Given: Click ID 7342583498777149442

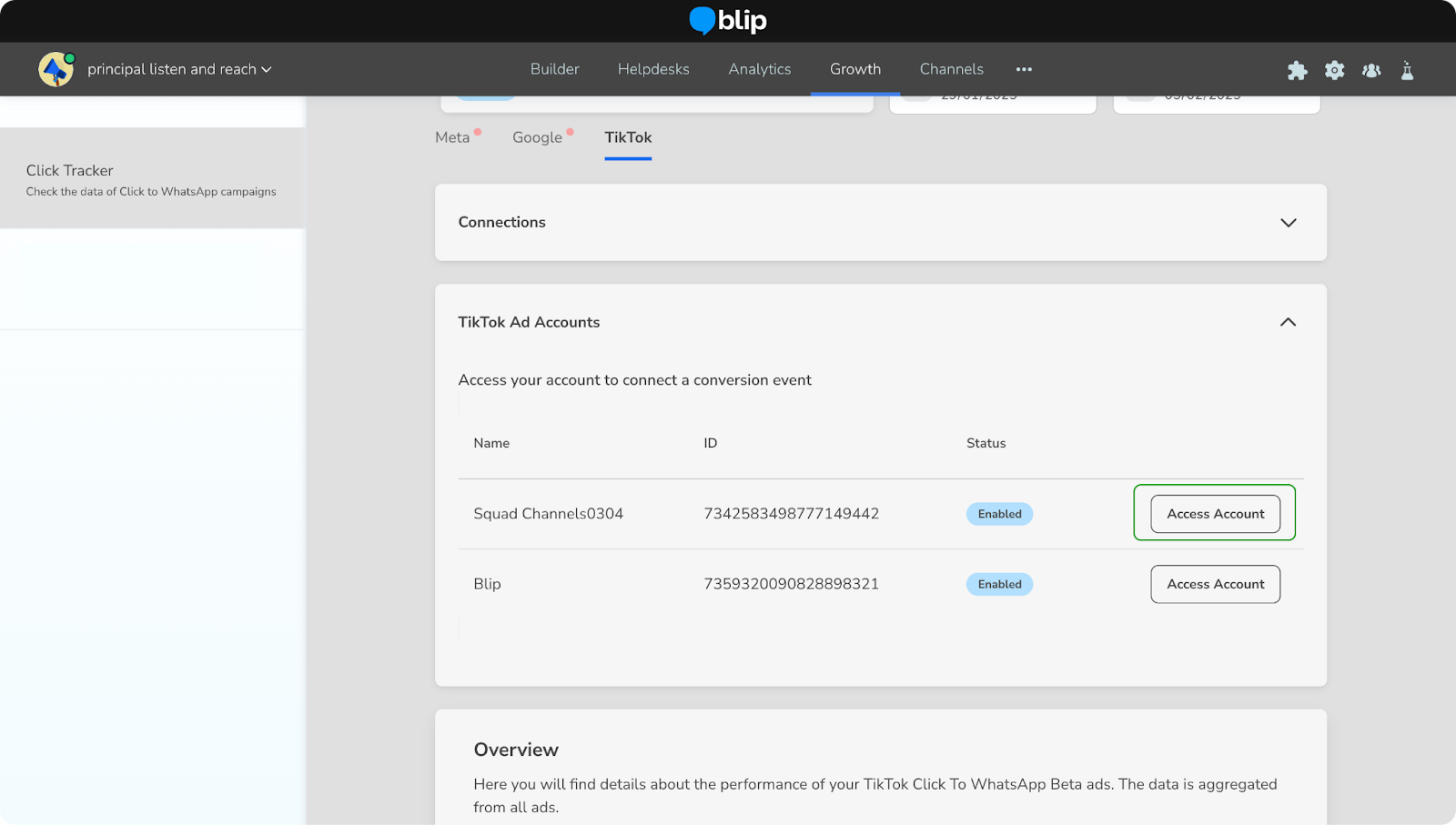Looking at the screenshot, I should (792, 514).
